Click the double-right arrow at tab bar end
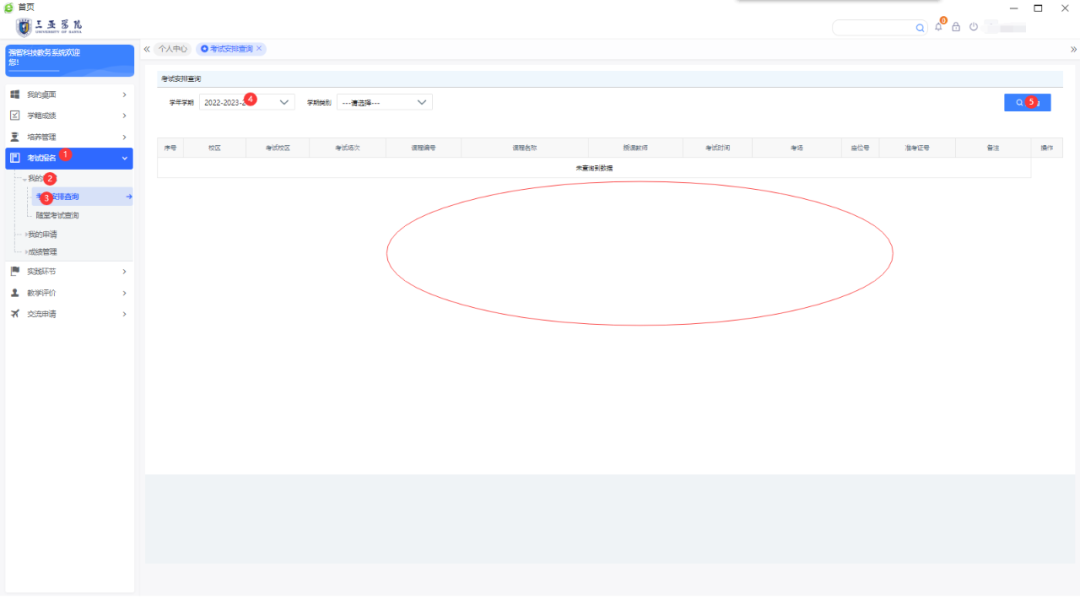The height and width of the screenshot is (599, 1080). point(1073,48)
